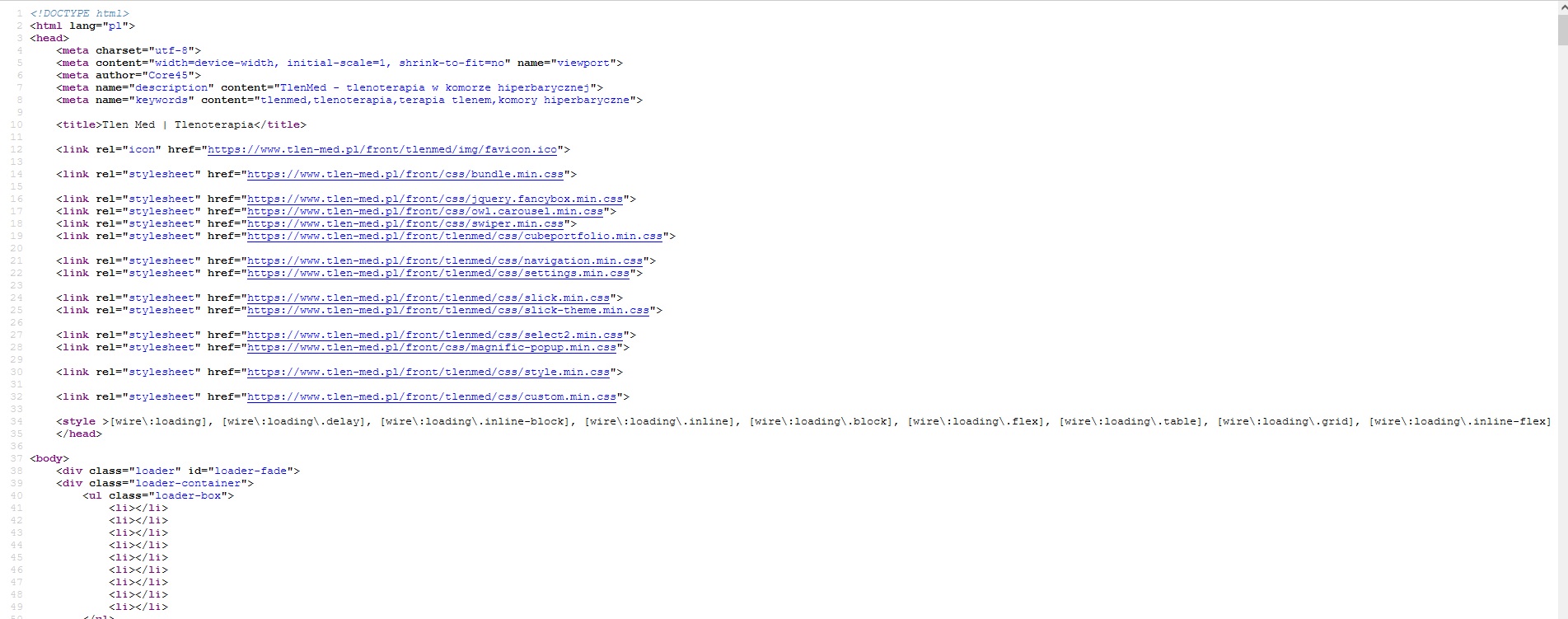The width and height of the screenshot is (1568, 619).
Task: Click the scrollbar up arrow
Action: pyautogui.click(x=1562, y=6)
